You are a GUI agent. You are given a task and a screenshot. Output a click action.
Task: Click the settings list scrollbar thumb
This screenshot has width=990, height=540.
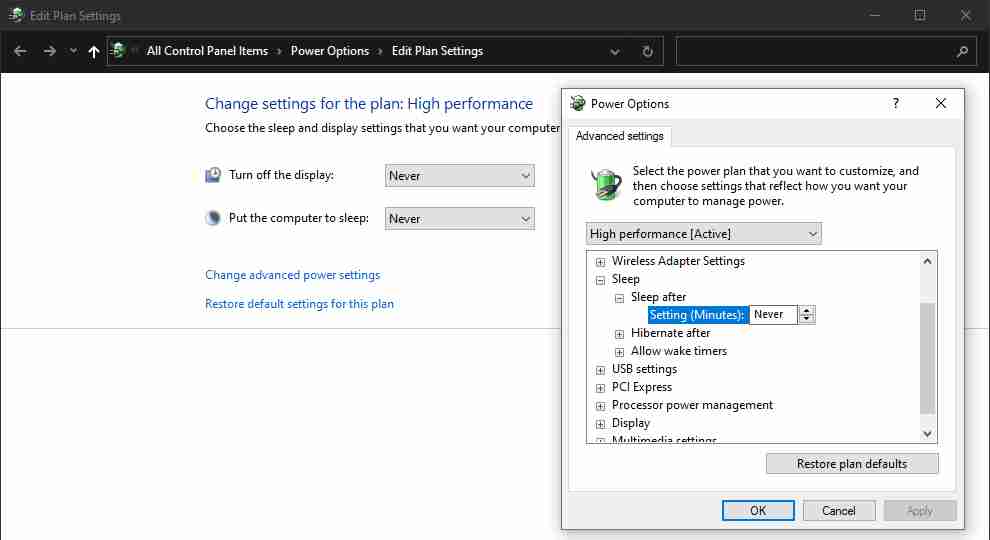[x=927, y=357]
